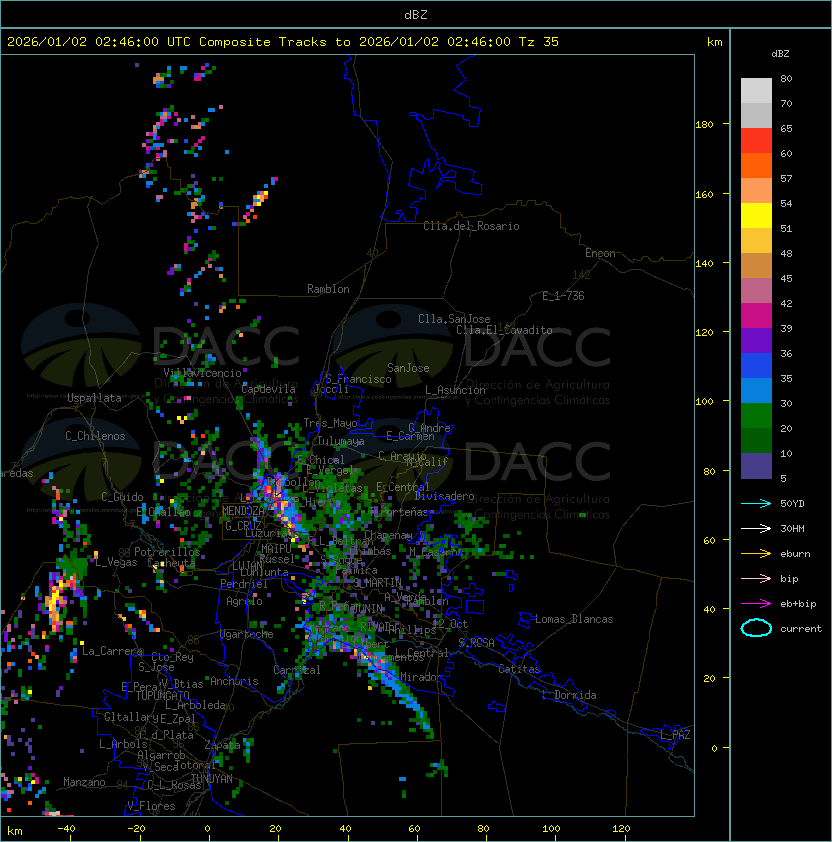Click the 'Mirador' map label
This screenshot has height=842, width=832.
[422, 677]
